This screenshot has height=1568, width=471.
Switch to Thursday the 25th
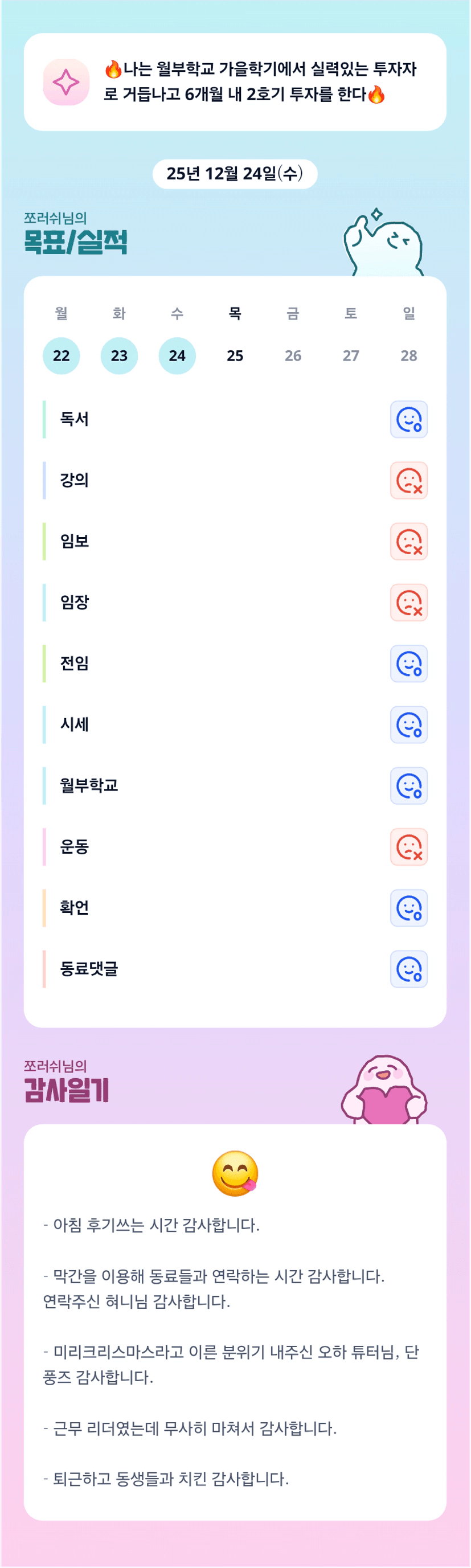(x=235, y=355)
